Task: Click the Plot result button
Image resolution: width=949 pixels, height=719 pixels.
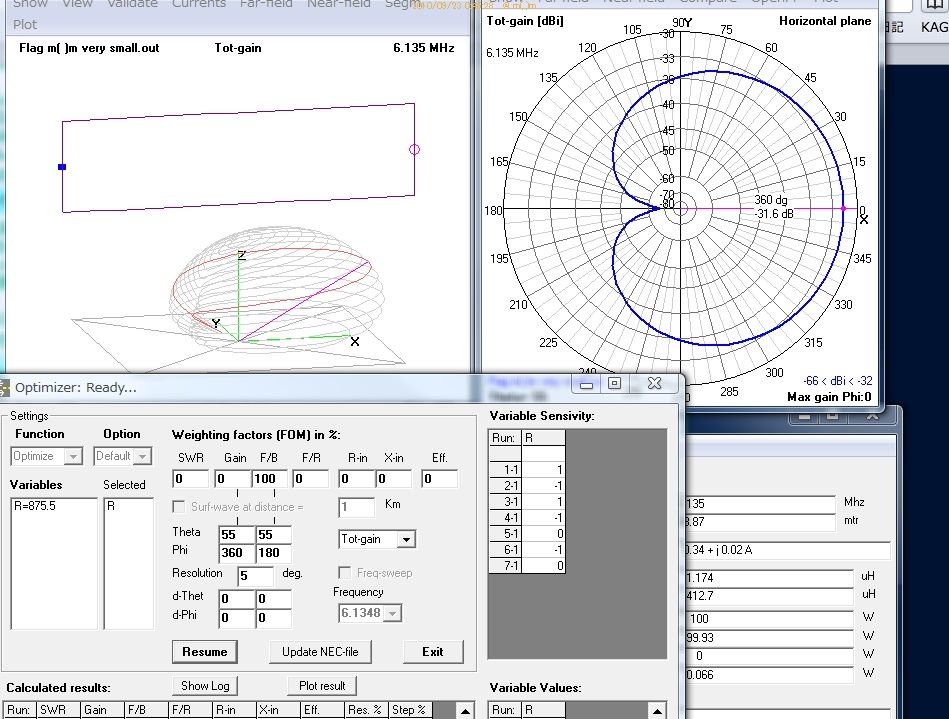Action: pos(322,686)
